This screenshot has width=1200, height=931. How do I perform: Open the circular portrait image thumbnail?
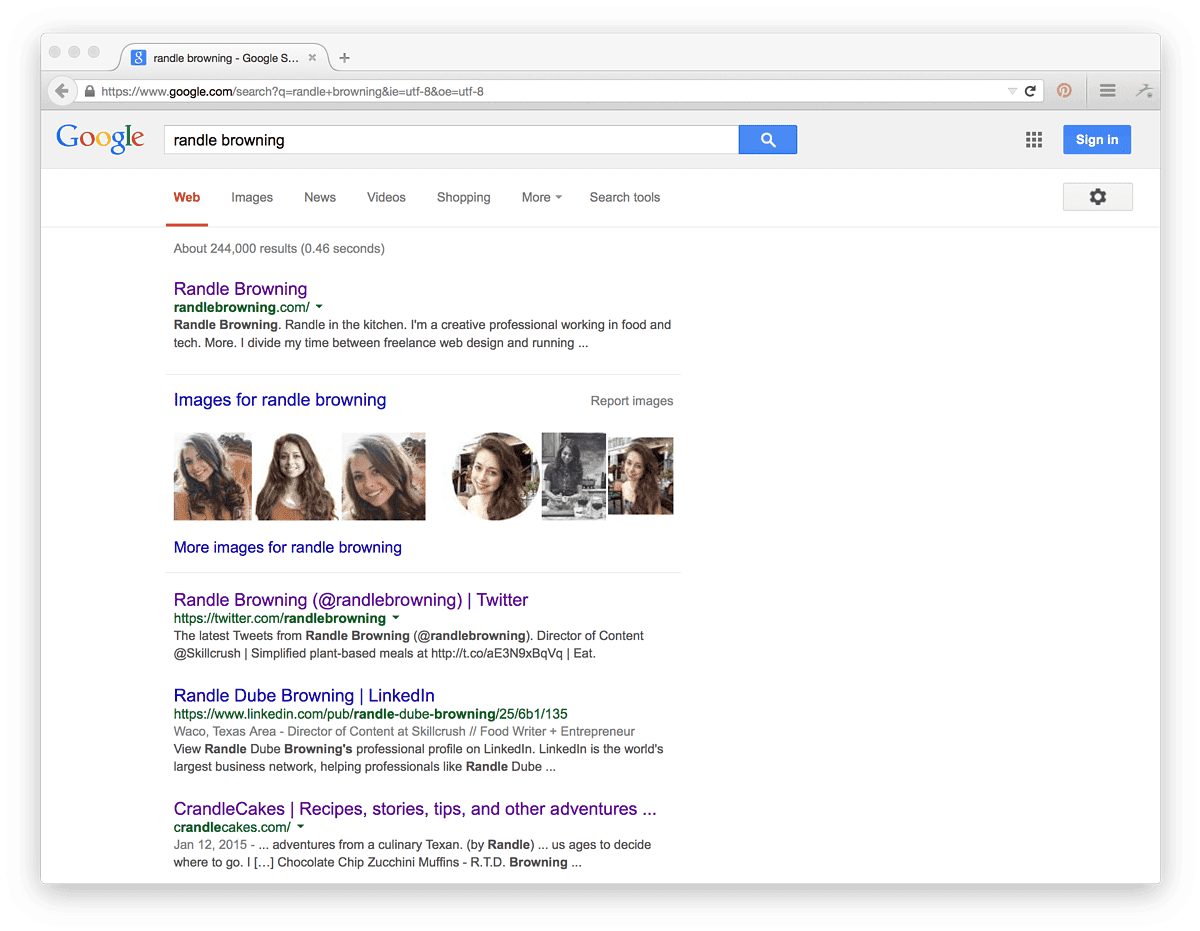pyautogui.click(x=495, y=477)
